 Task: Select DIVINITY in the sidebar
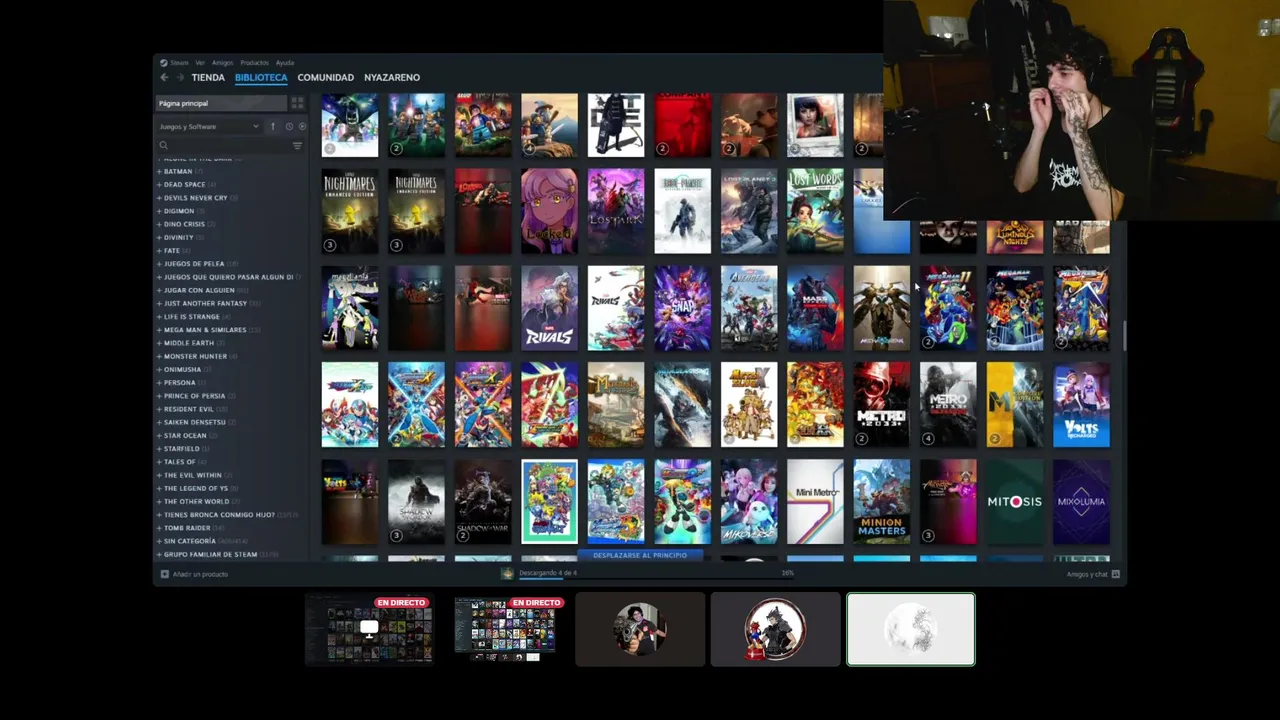[x=179, y=237]
